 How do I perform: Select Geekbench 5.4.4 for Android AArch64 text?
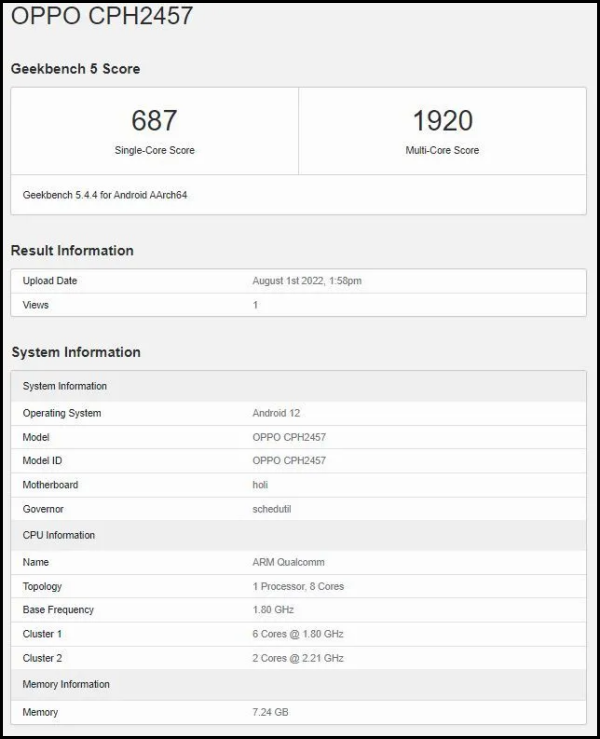click(105, 195)
